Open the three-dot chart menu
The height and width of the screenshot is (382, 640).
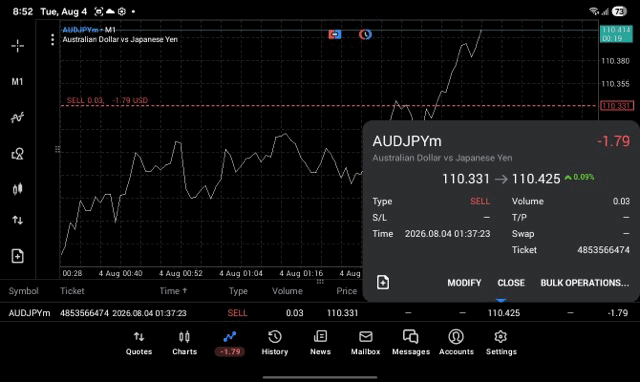52,40
